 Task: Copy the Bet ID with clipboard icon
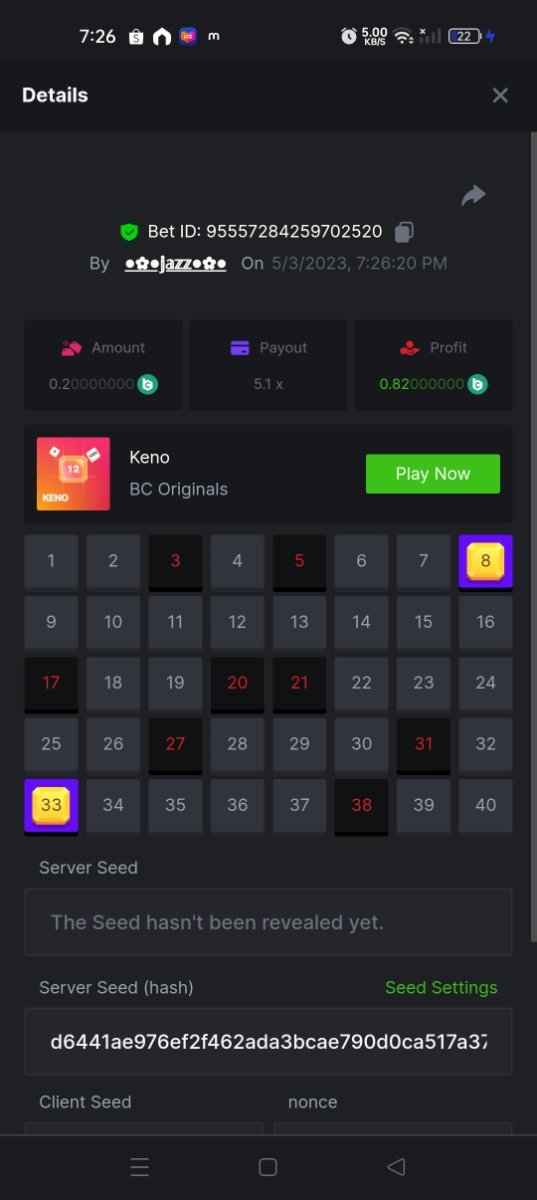(x=404, y=232)
